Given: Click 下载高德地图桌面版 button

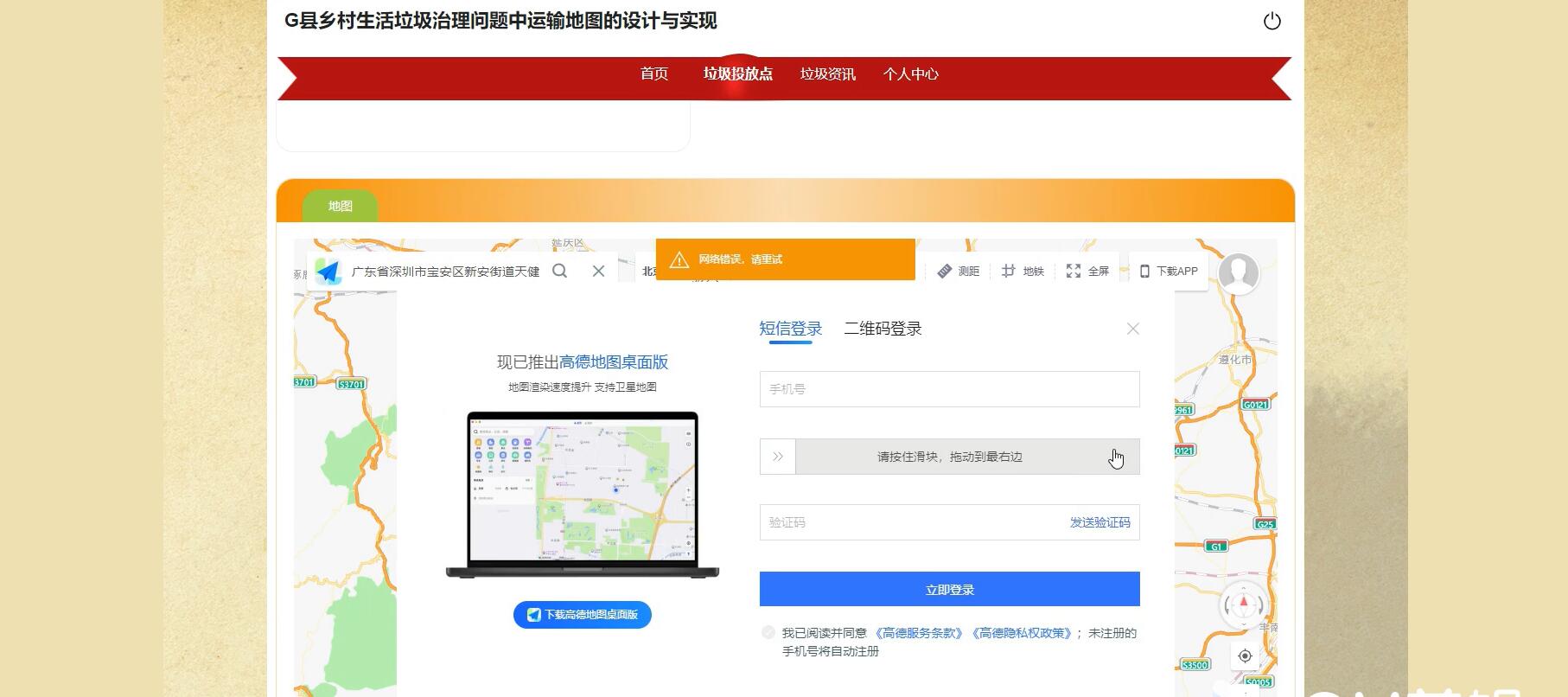Looking at the screenshot, I should click(582, 615).
